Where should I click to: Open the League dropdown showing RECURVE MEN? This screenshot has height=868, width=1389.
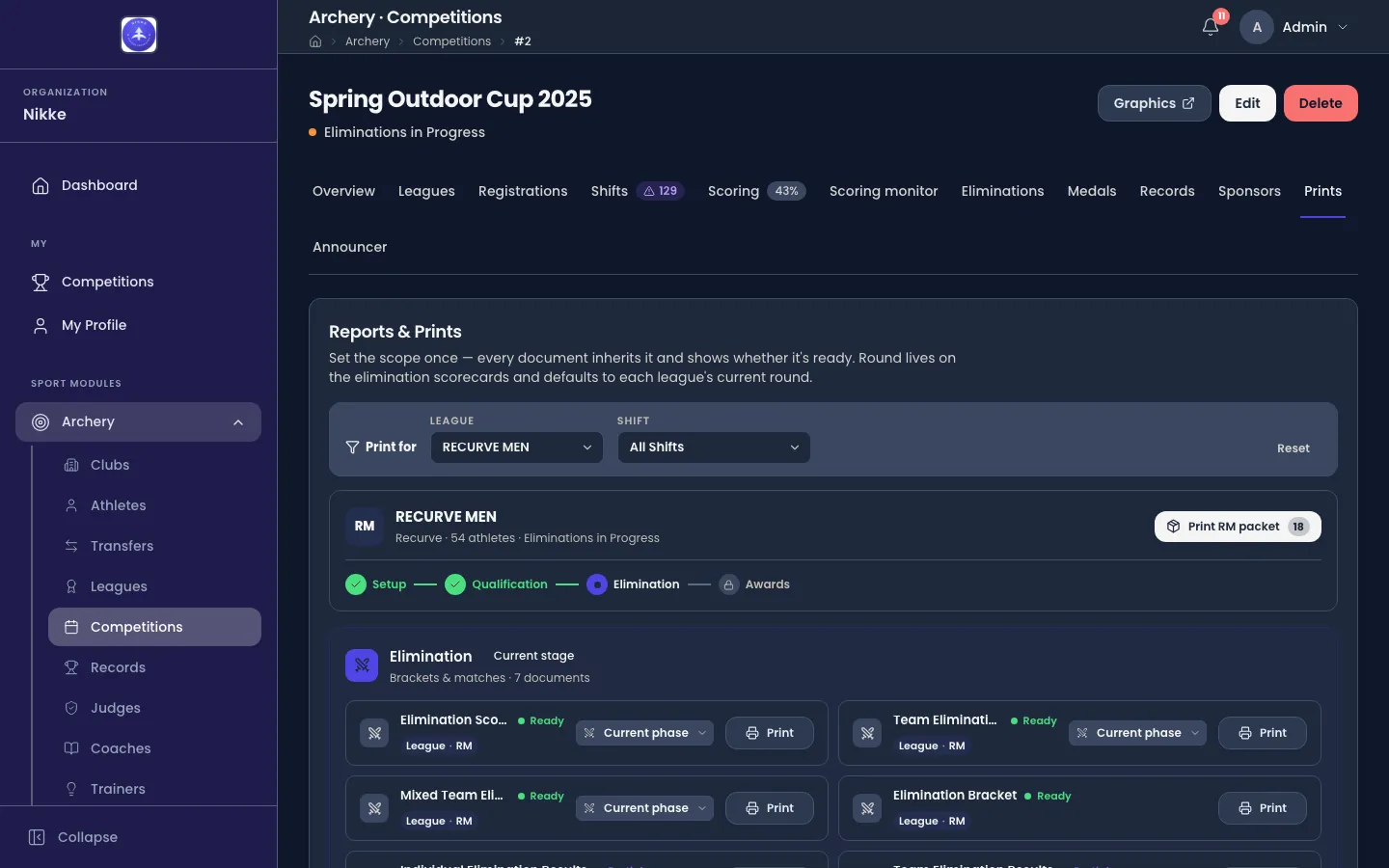pos(517,448)
